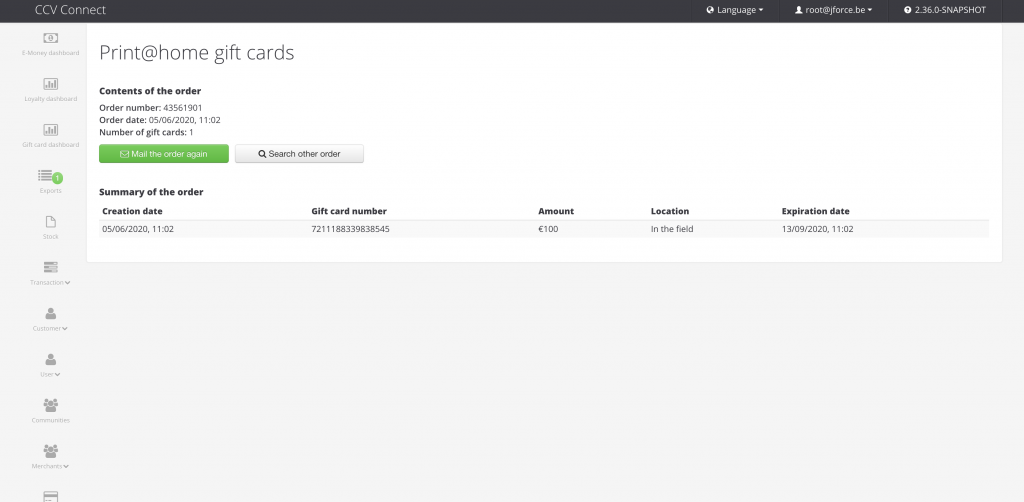Click the Location column header
Image resolution: width=1024 pixels, height=502 pixels.
click(669, 212)
